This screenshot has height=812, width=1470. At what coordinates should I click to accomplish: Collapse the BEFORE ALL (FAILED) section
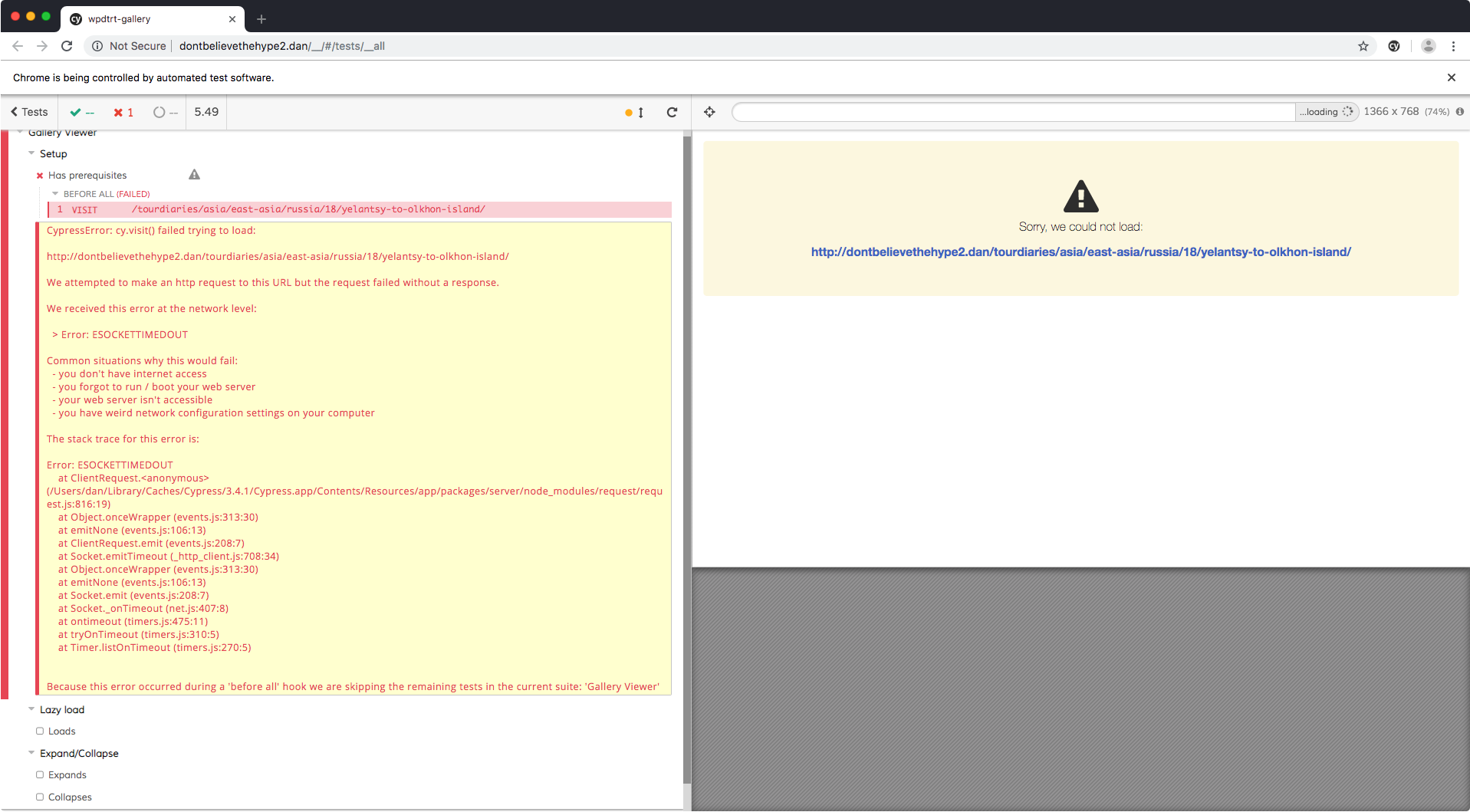coord(54,193)
